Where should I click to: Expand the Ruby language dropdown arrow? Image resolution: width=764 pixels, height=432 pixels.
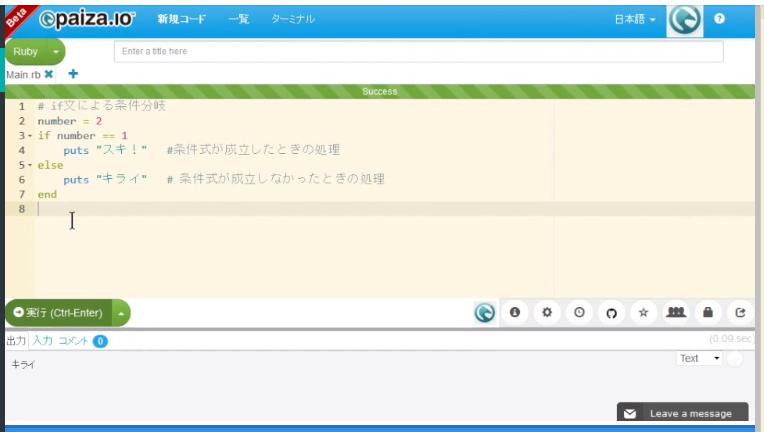(56, 51)
